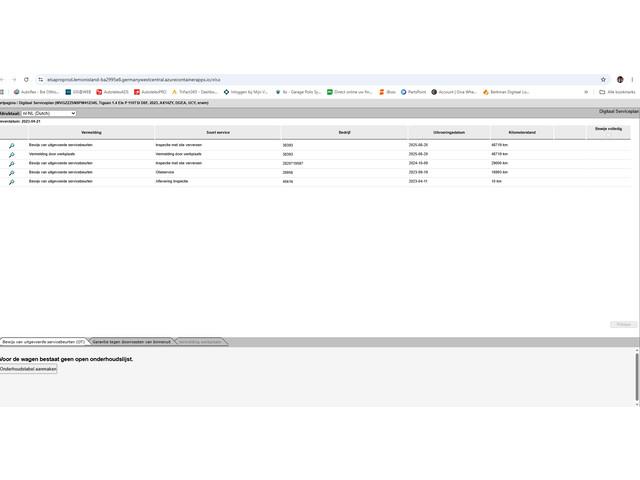Open the PartsPoint bookmark

(413, 92)
